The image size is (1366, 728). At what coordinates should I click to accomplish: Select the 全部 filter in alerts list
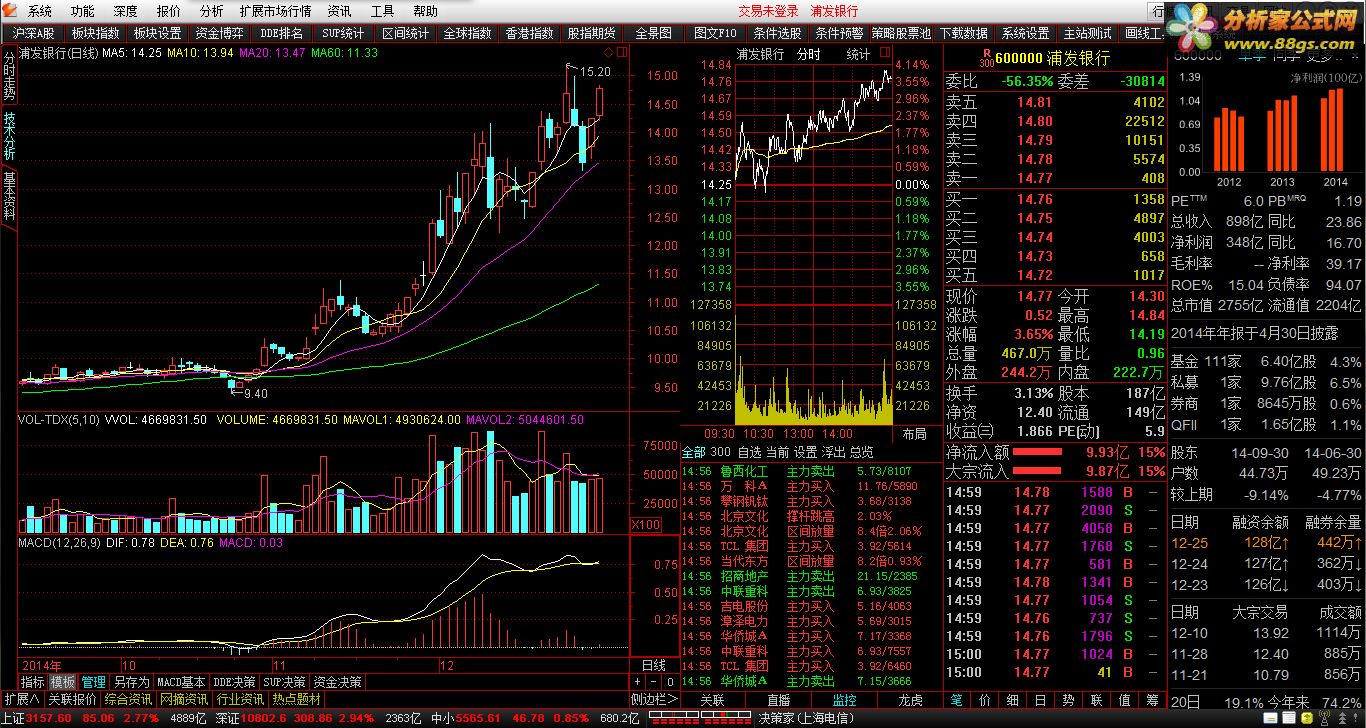tap(693, 452)
